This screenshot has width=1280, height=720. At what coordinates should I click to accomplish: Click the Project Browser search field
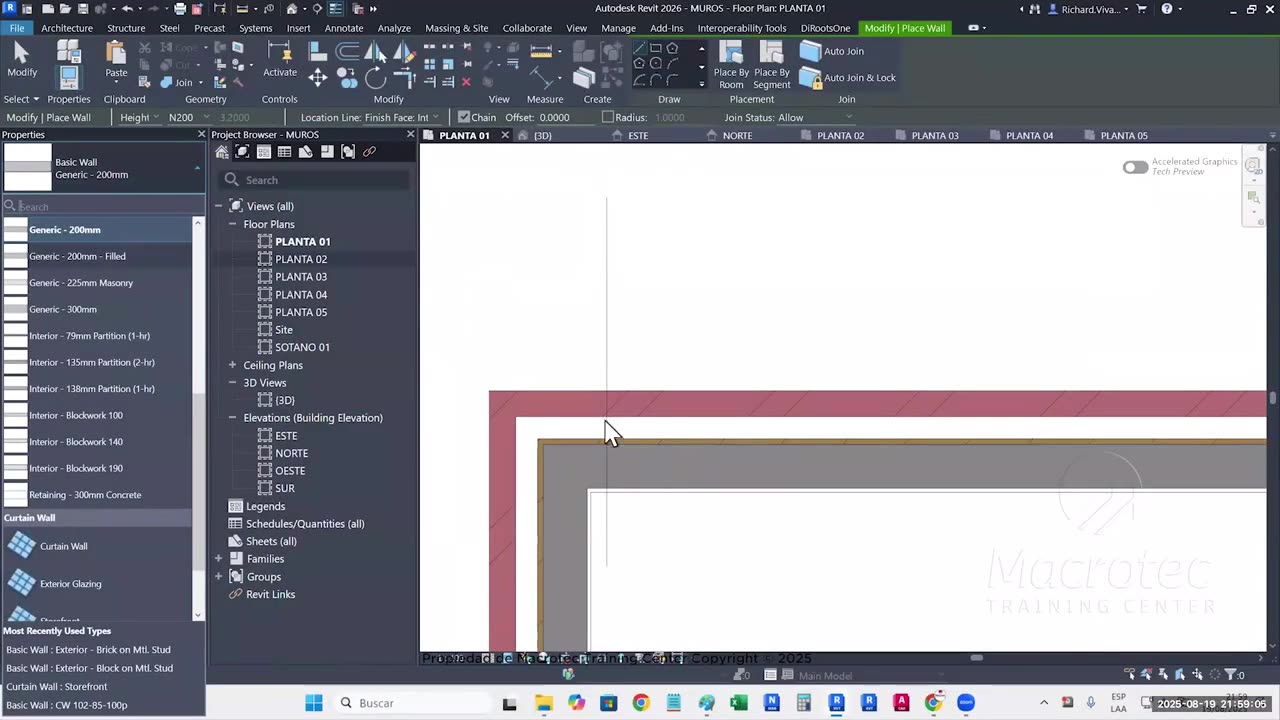pos(315,180)
